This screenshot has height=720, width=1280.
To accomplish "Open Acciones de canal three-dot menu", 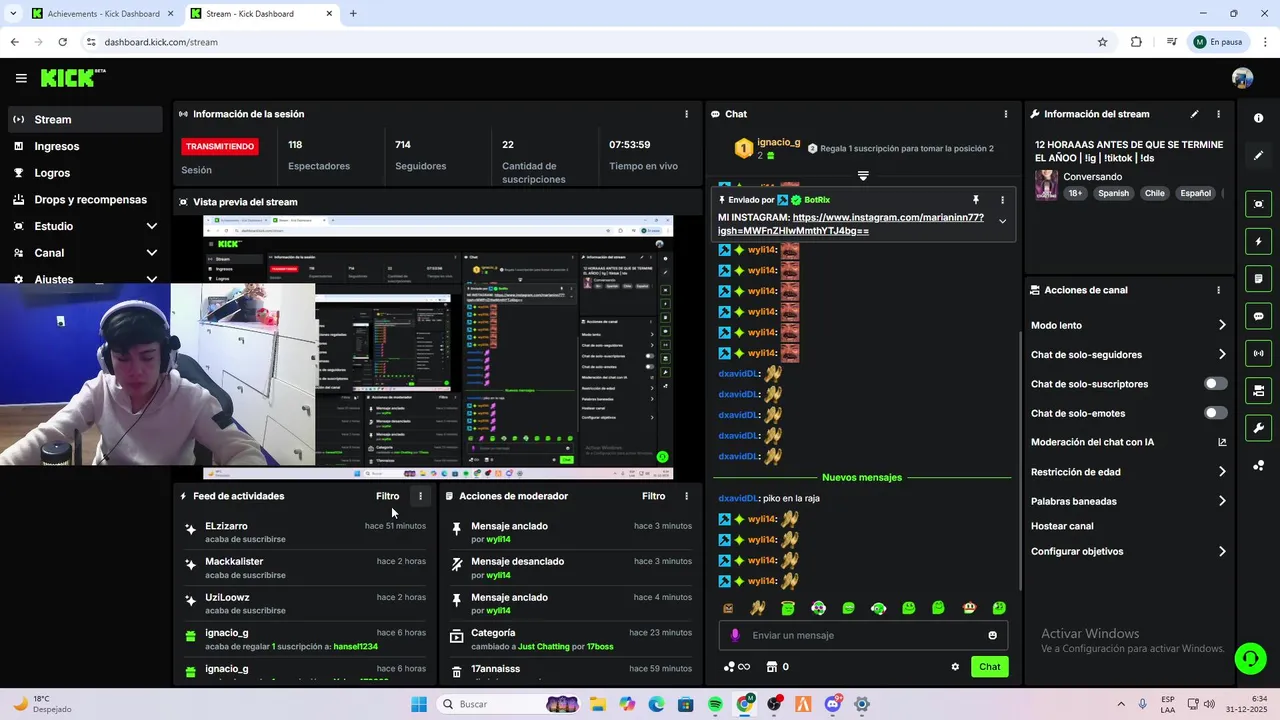I will pos(1218,290).
